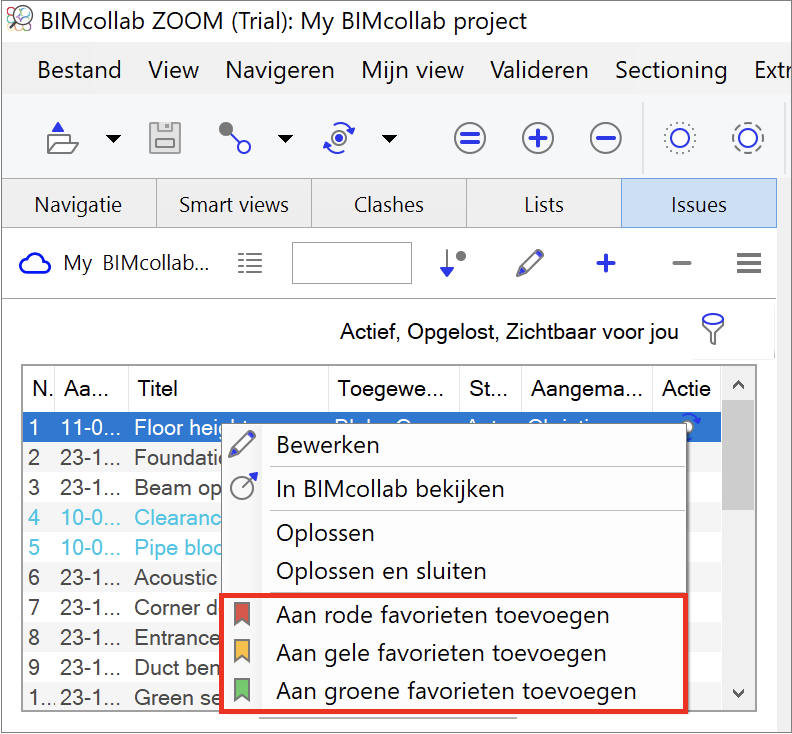Switch to the Clashes tab

(x=389, y=205)
